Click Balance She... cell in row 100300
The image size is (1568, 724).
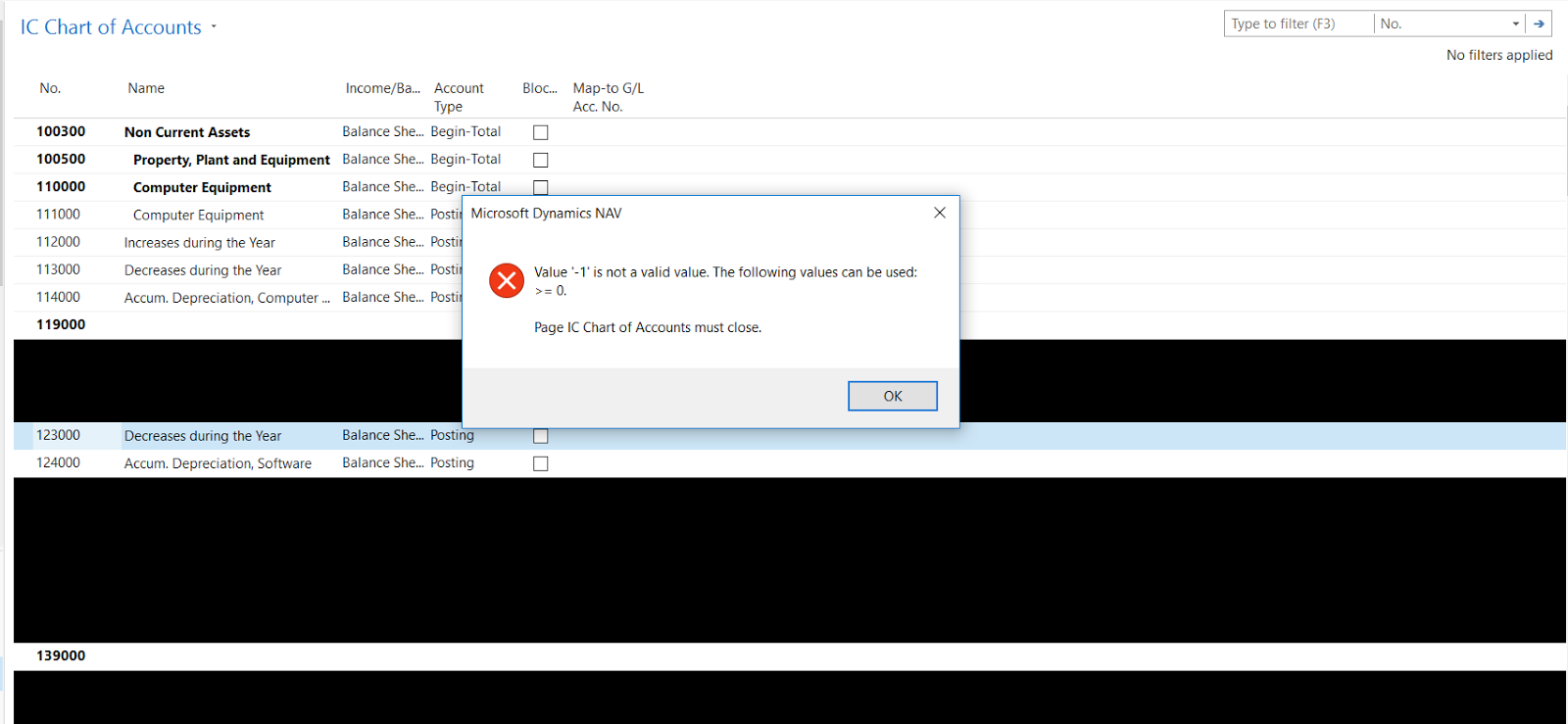[x=383, y=131]
